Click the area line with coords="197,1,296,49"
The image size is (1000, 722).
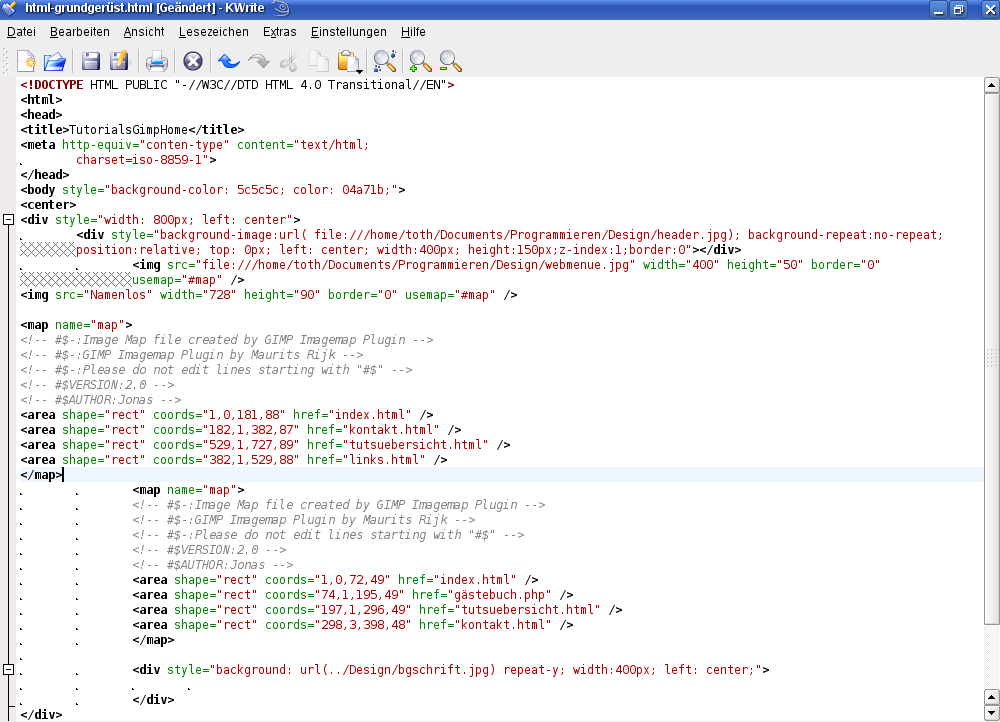378,610
